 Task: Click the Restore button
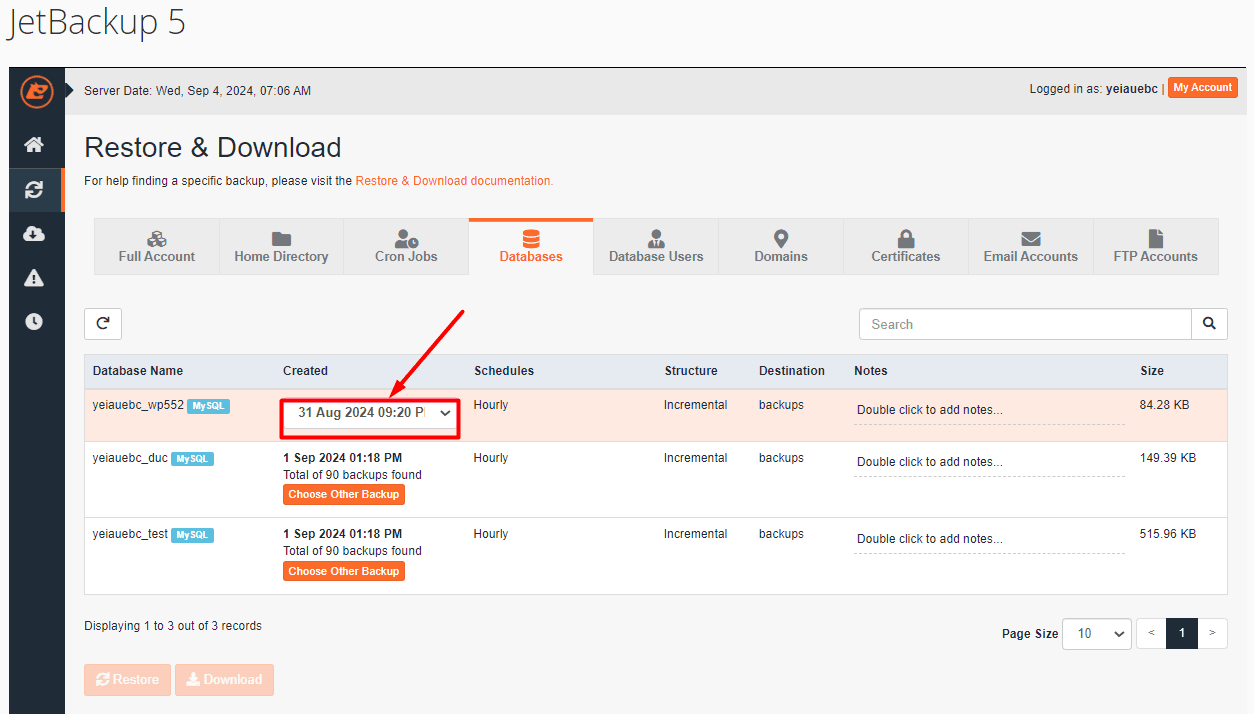pos(127,680)
